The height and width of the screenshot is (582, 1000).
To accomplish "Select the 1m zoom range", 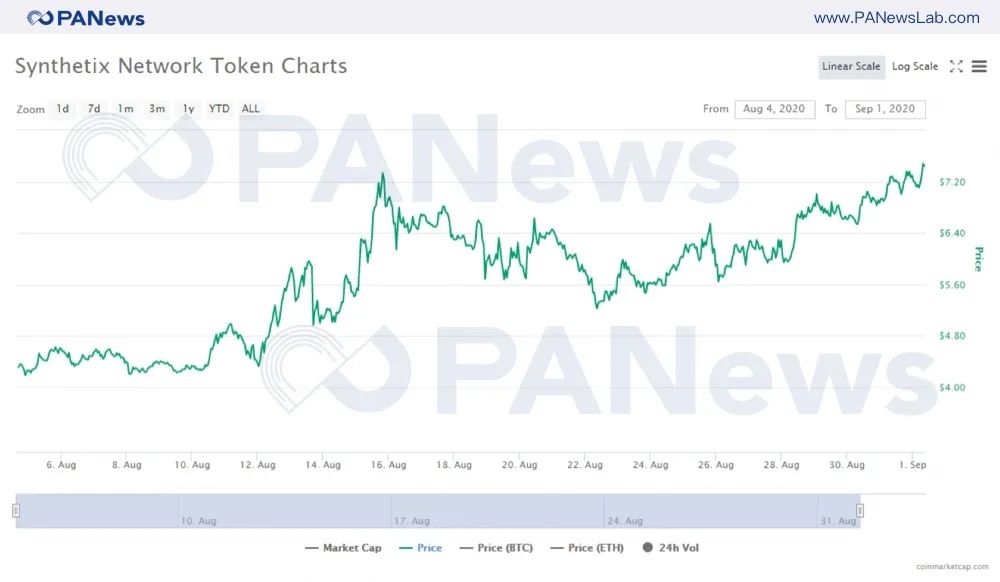I will tap(125, 109).
